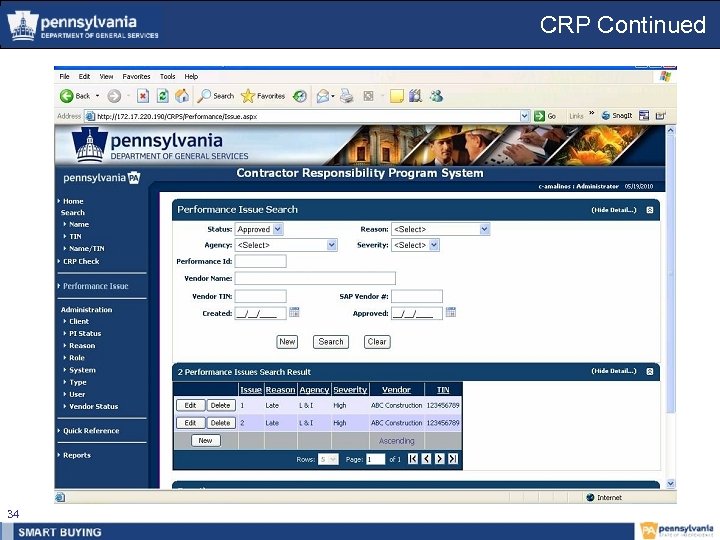The height and width of the screenshot is (540, 720).
Task: Click New button beside Search
Action: 287,342
